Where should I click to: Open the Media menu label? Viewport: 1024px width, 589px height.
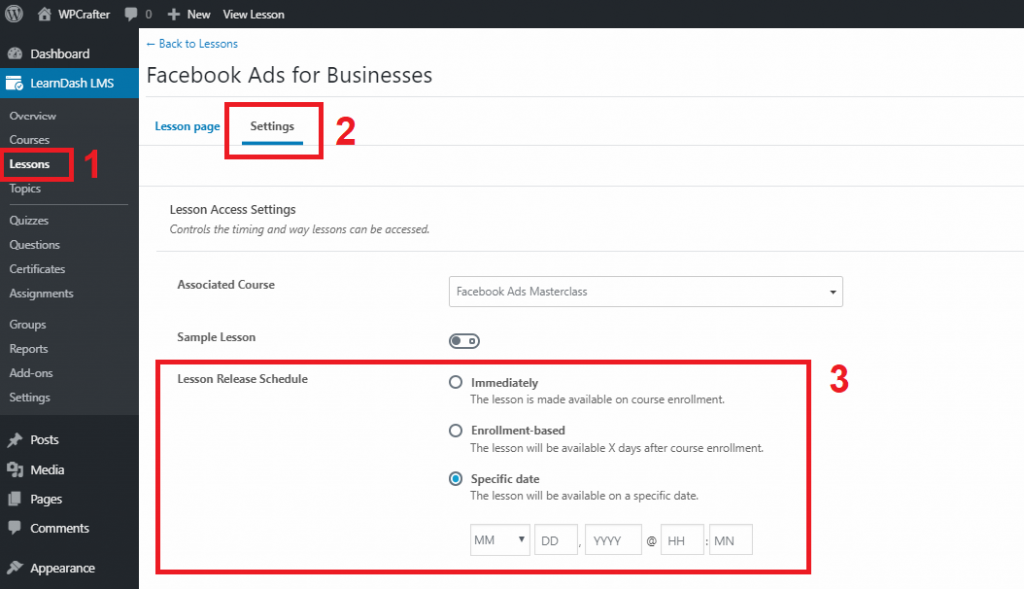tap(47, 470)
